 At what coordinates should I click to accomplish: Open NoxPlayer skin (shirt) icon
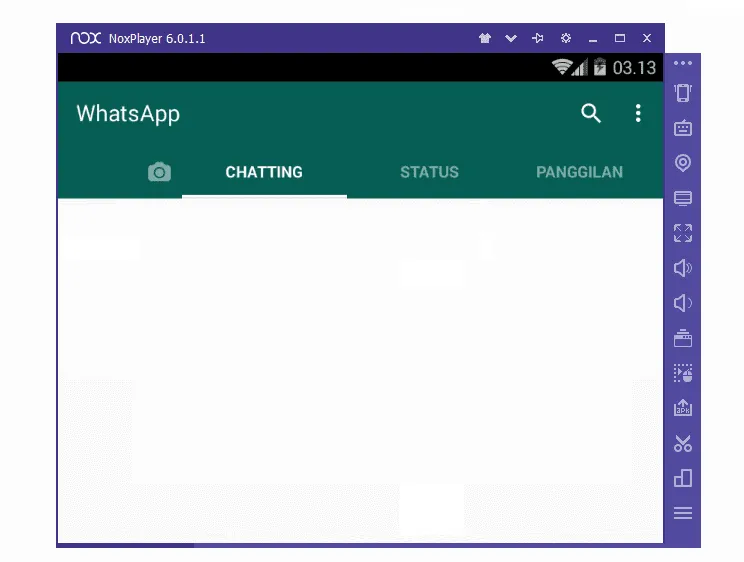point(485,38)
